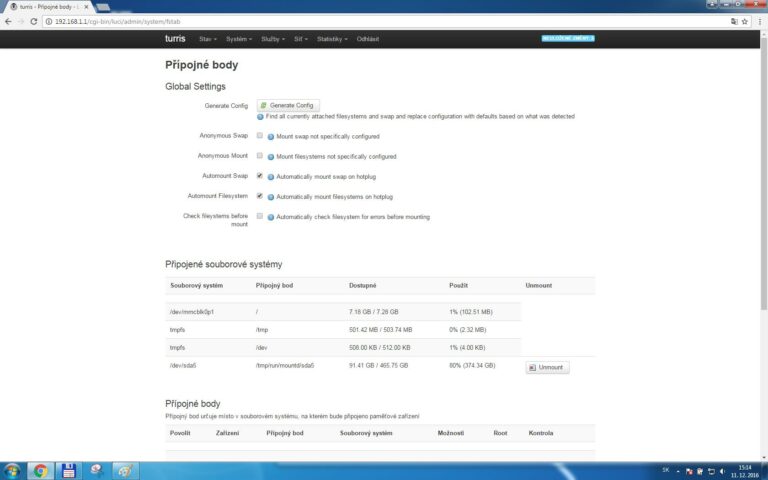This screenshot has width=768, height=480.
Task: Click the /dev/mmcblk0p1 filesystem cell
Action: (x=192, y=312)
